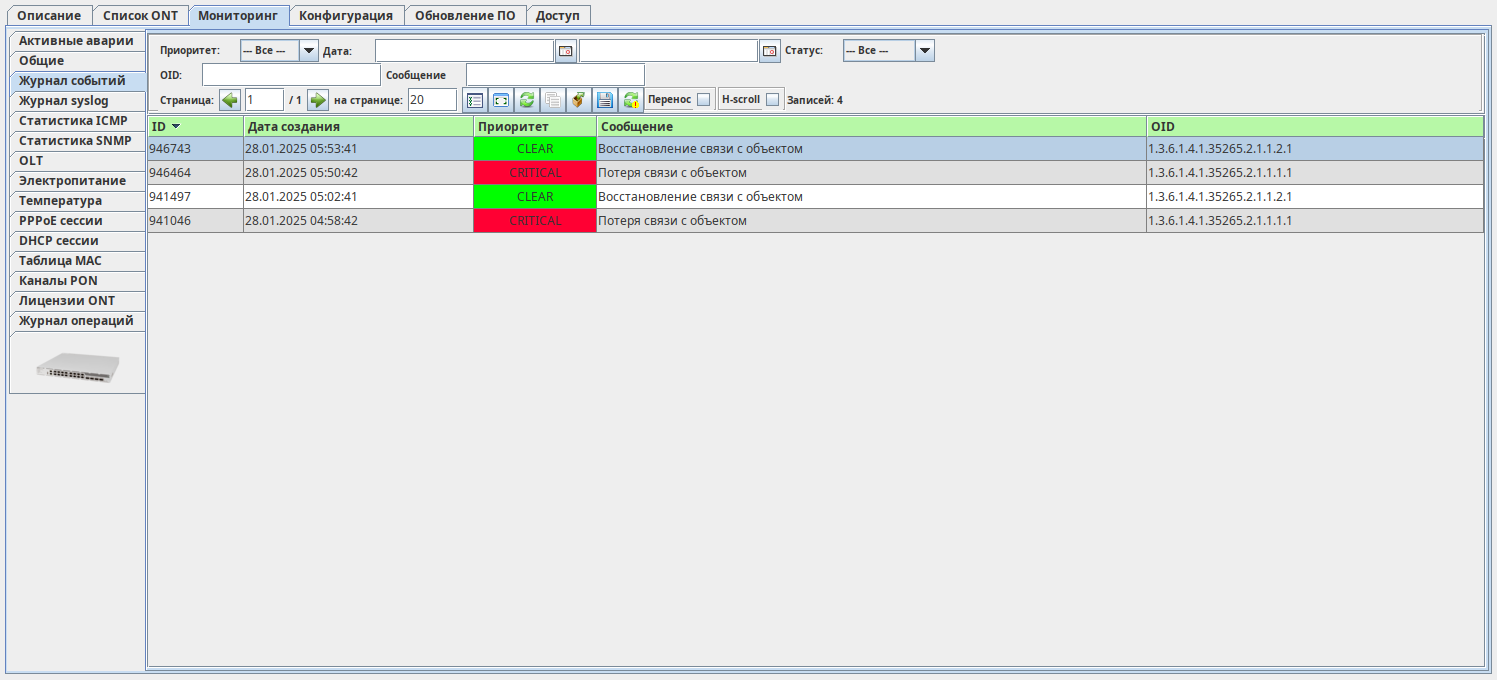
Task: Sort by Дата создания column header
Action: (358, 127)
